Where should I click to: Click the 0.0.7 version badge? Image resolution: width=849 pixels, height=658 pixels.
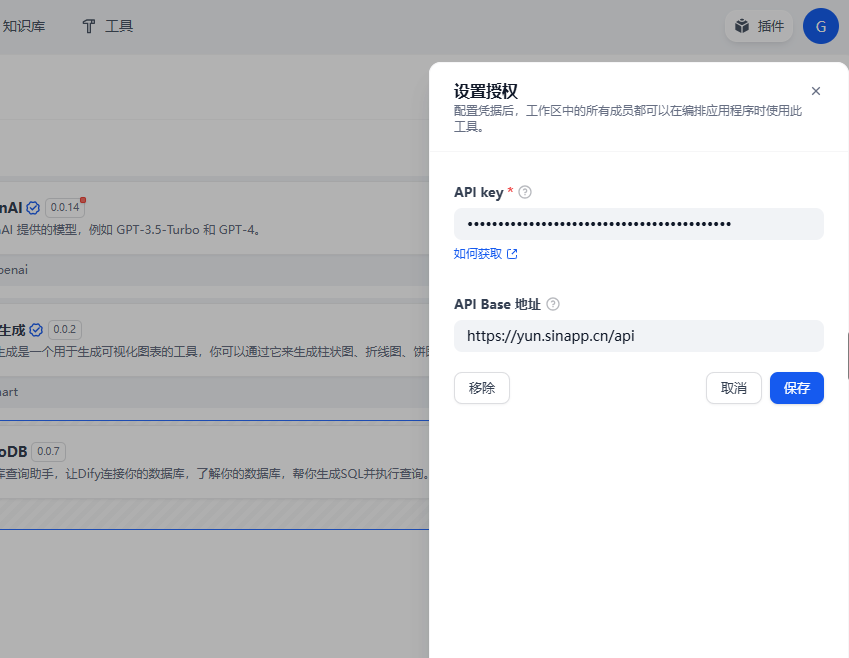tap(49, 451)
